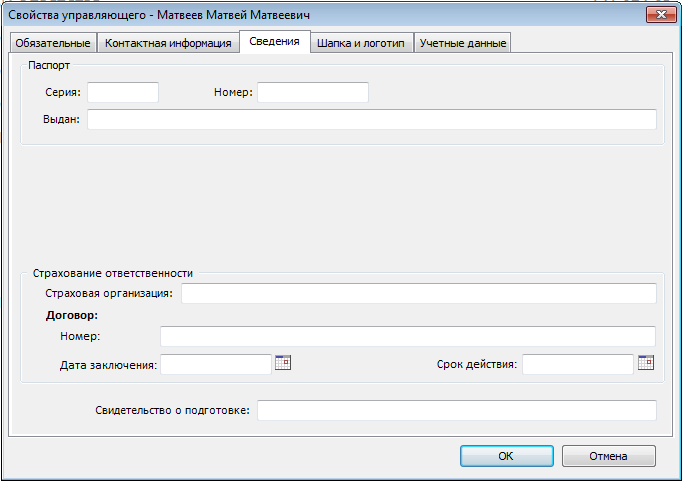Viewport: 683px width, 482px height.
Task: Switch to the Обязательные tab
Action: tap(53, 43)
